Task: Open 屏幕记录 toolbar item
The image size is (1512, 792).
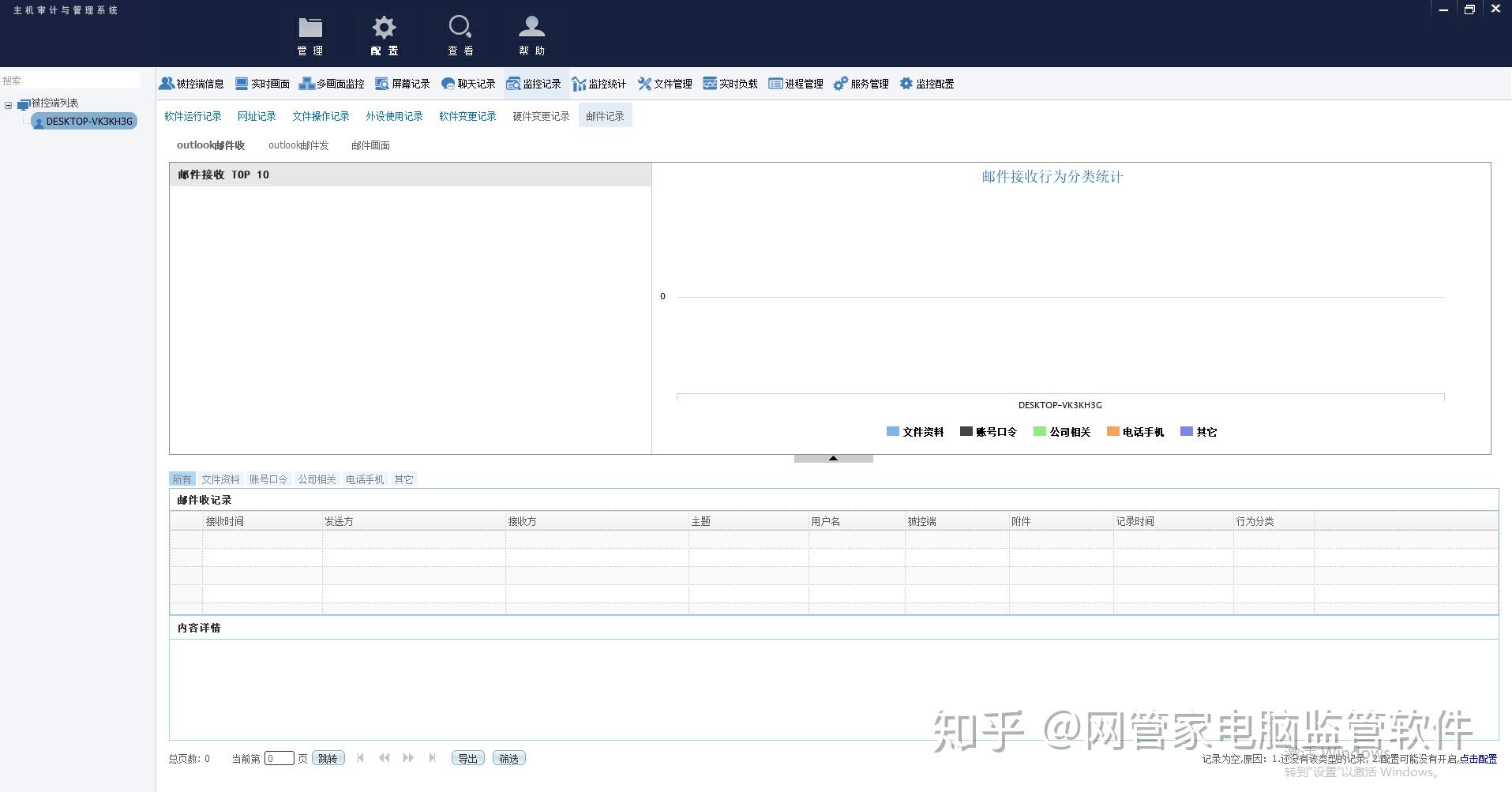Action: click(403, 84)
